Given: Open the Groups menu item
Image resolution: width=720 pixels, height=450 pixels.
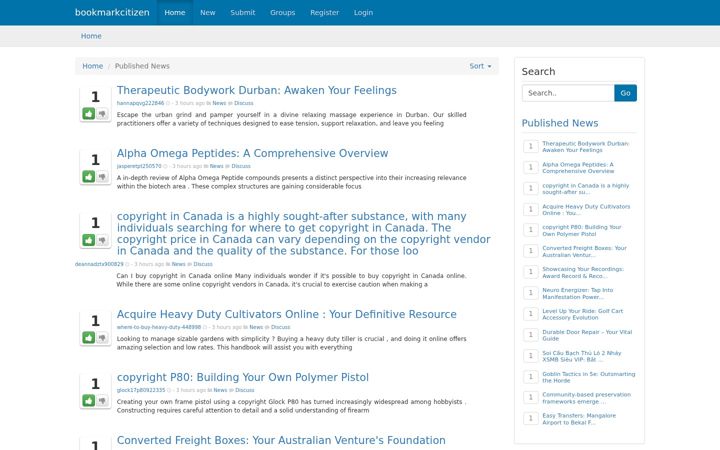Looking at the screenshot, I should click(282, 12).
